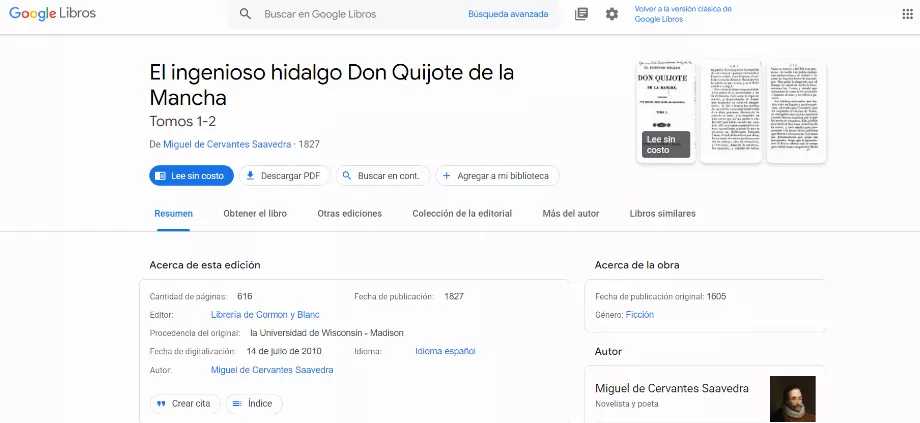
Task: Download the book via Descargar PDF
Action: [x=285, y=175]
